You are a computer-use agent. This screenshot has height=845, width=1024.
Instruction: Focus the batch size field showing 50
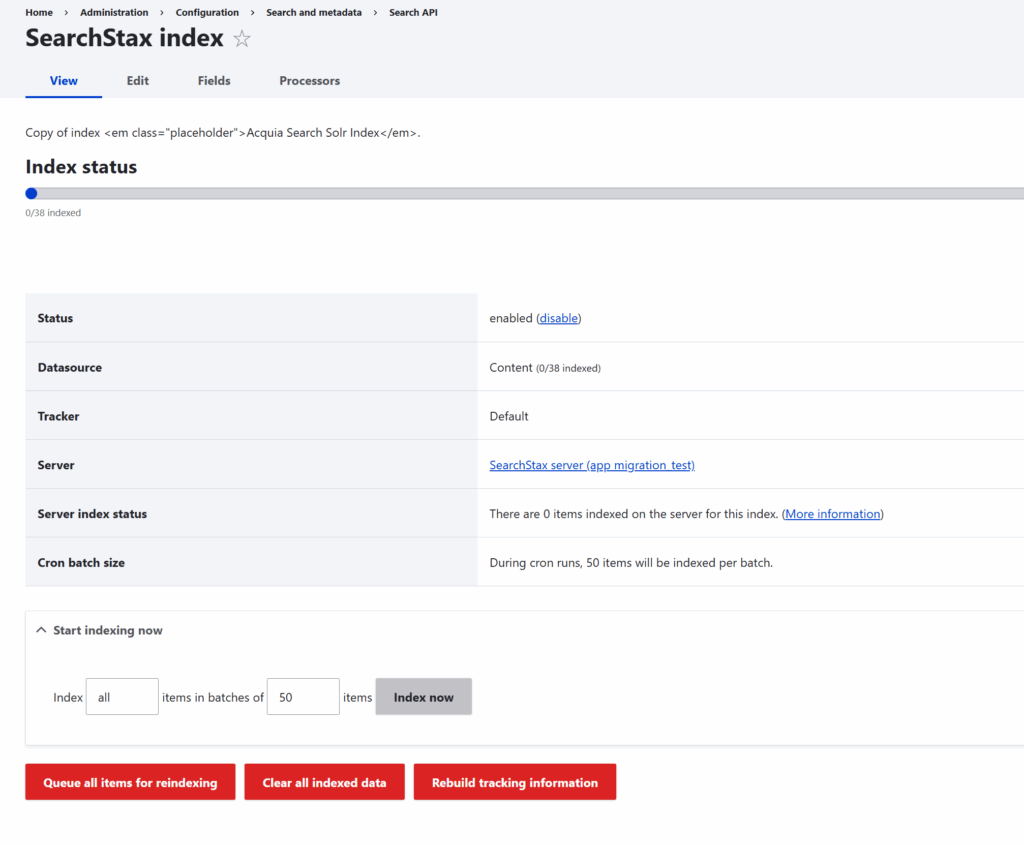point(303,697)
